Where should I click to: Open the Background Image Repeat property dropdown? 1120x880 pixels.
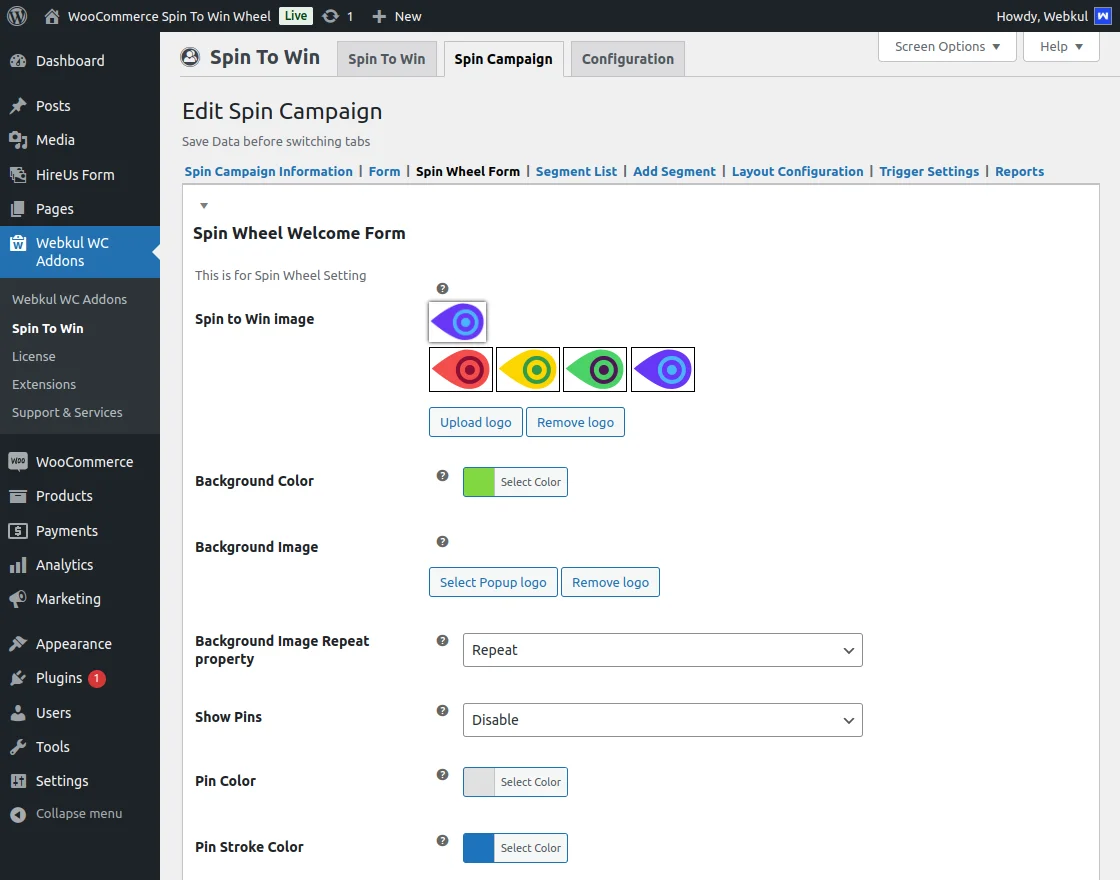click(x=662, y=650)
